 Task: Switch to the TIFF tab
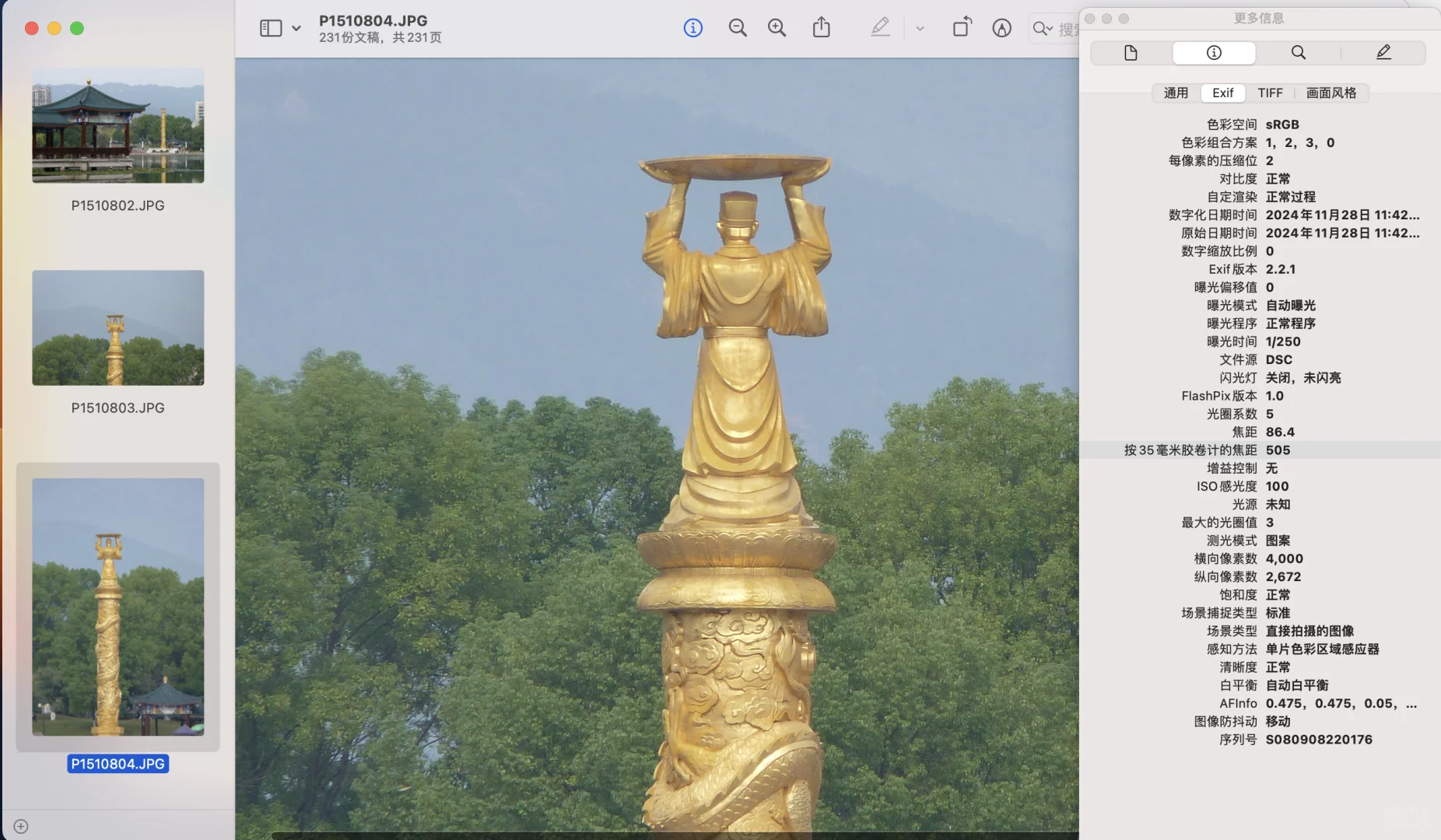1270,93
